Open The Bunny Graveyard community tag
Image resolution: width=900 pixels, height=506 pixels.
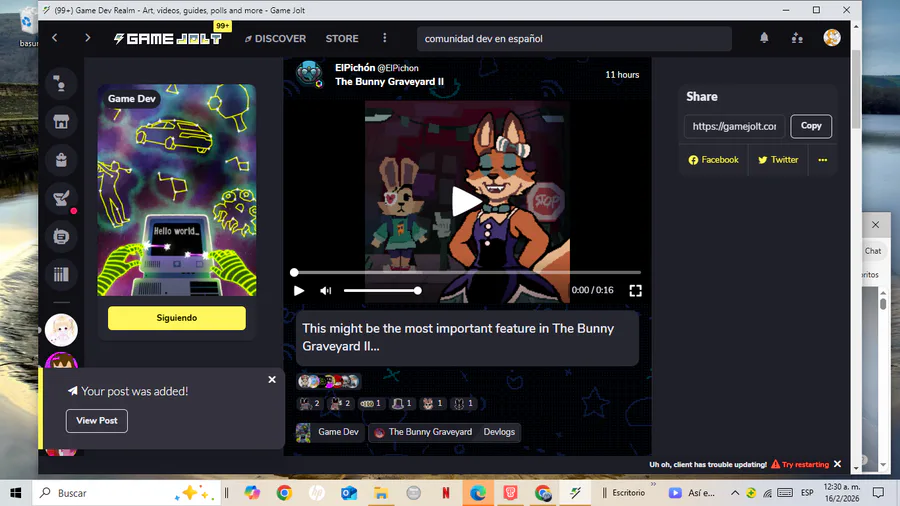point(424,432)
